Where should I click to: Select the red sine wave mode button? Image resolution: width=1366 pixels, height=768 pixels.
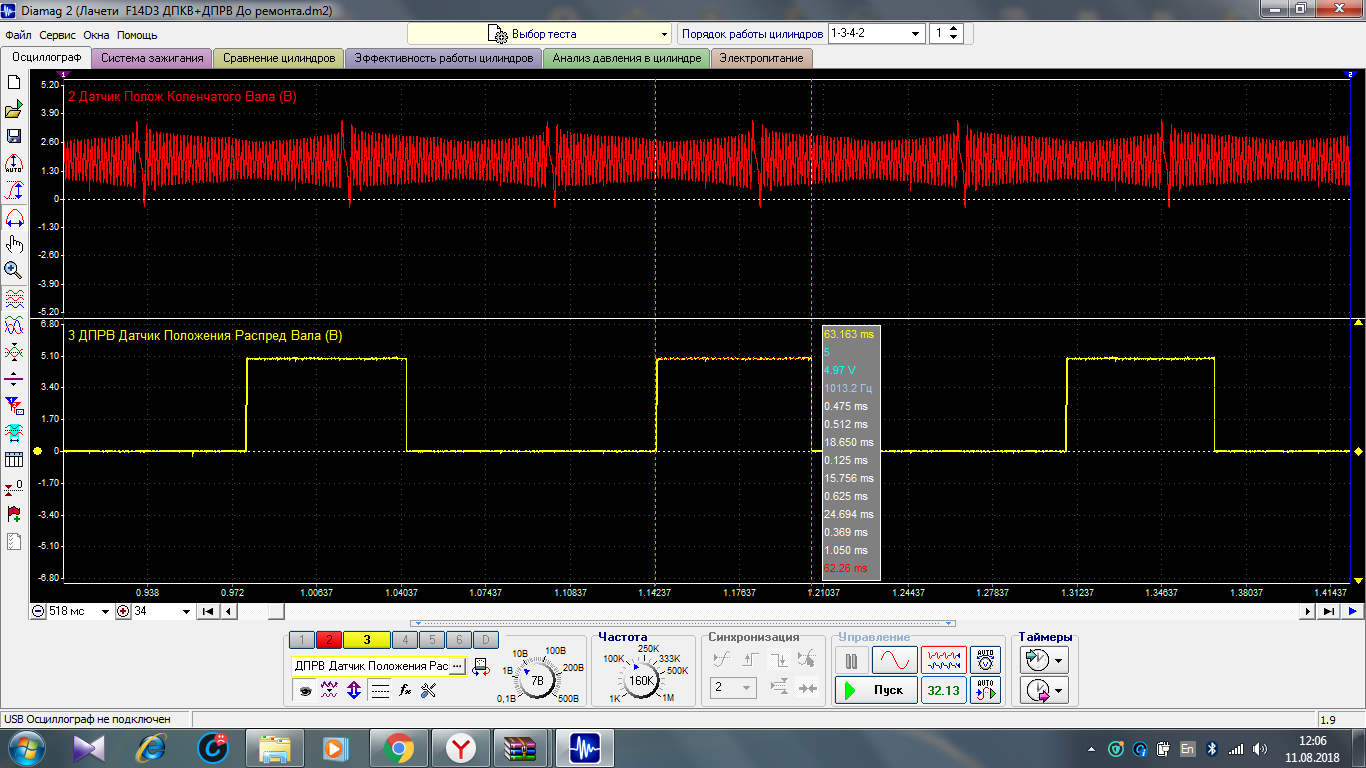(894, 661)
